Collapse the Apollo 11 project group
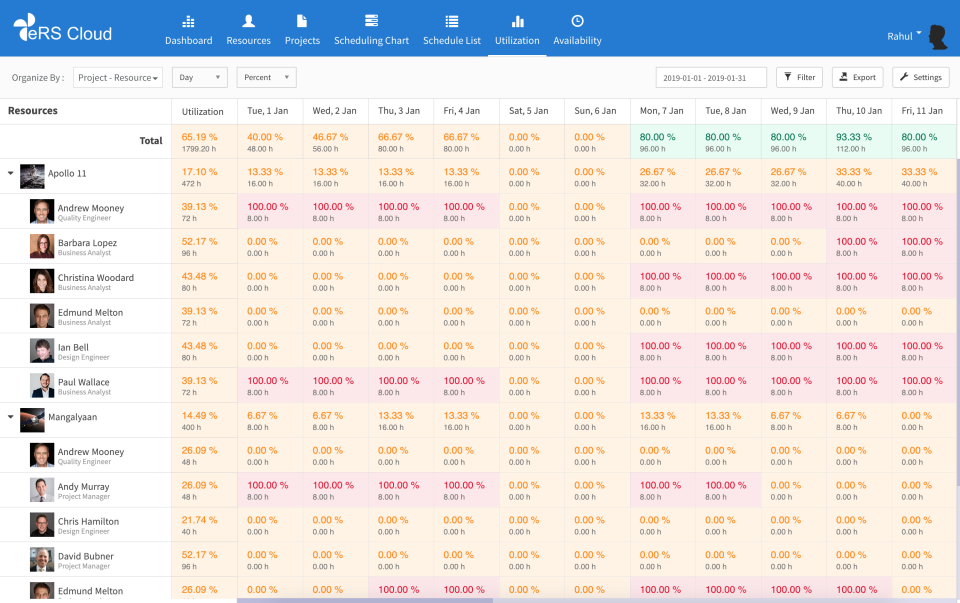Image resolution: width=960 pixels, height=603 pixels. tap(11, 173)
